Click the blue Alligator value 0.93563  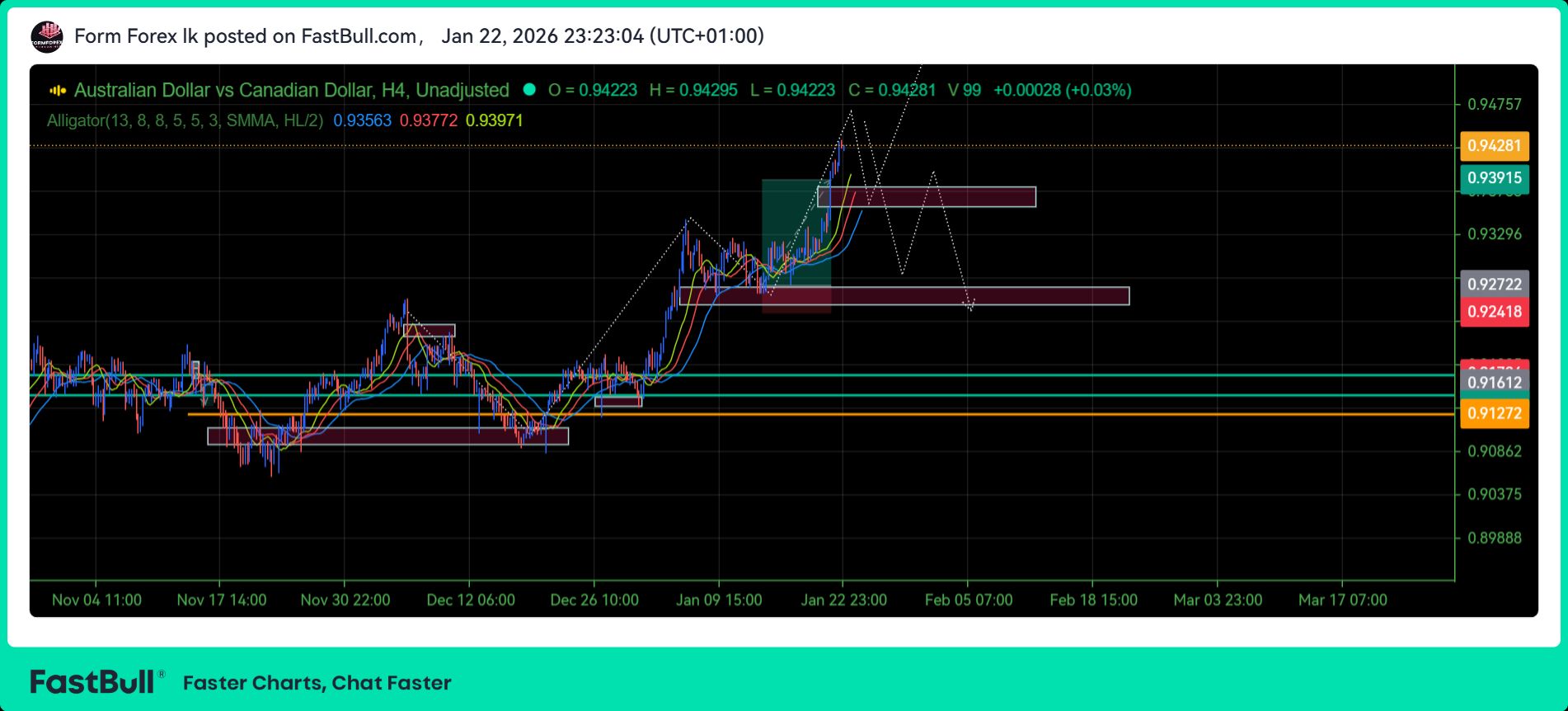tap(362, 120)
